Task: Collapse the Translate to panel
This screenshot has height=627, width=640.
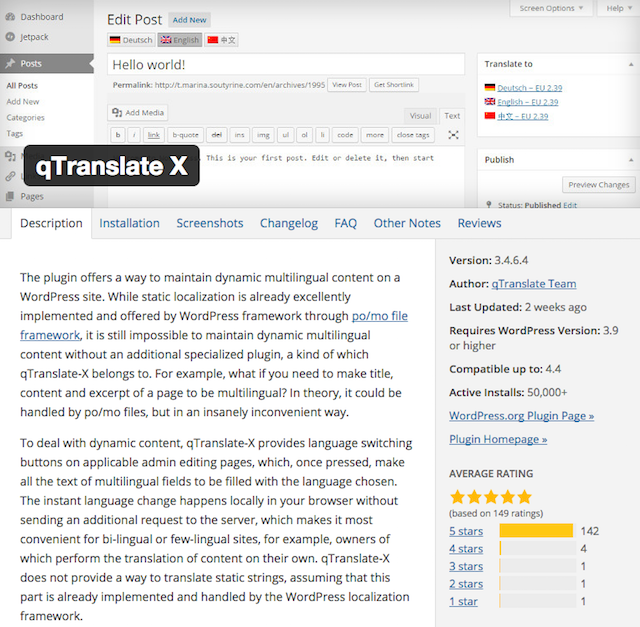Action: point(631,64)
